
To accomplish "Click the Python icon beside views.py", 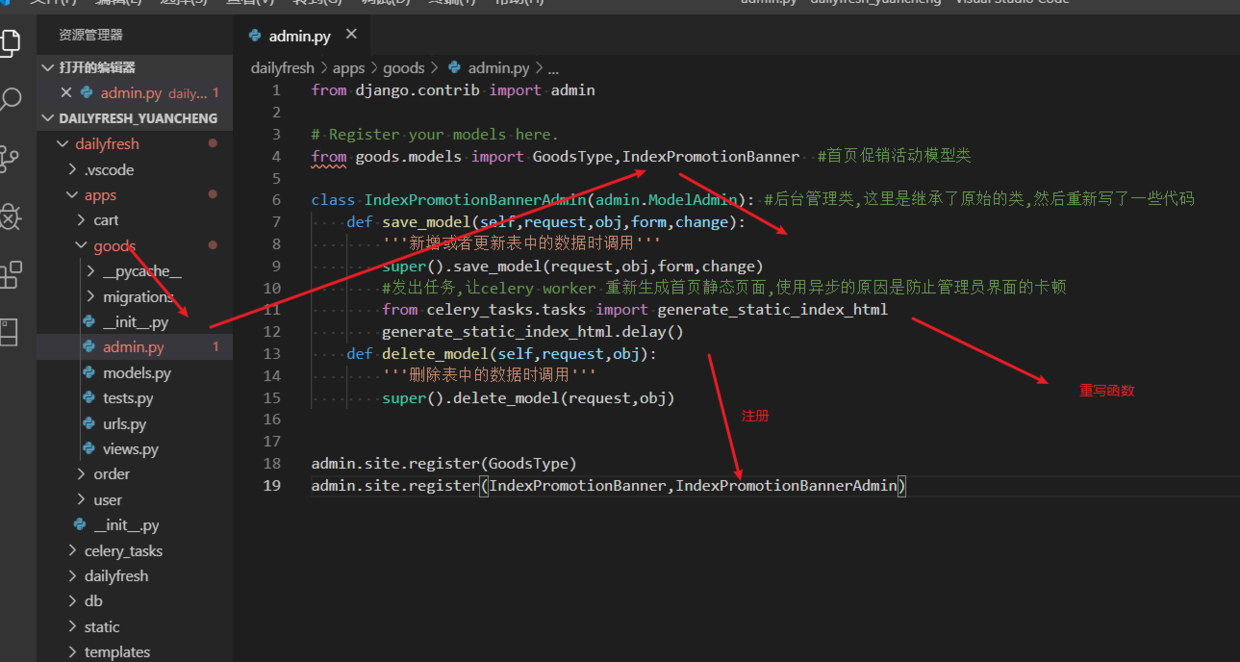I will point(89,449).
